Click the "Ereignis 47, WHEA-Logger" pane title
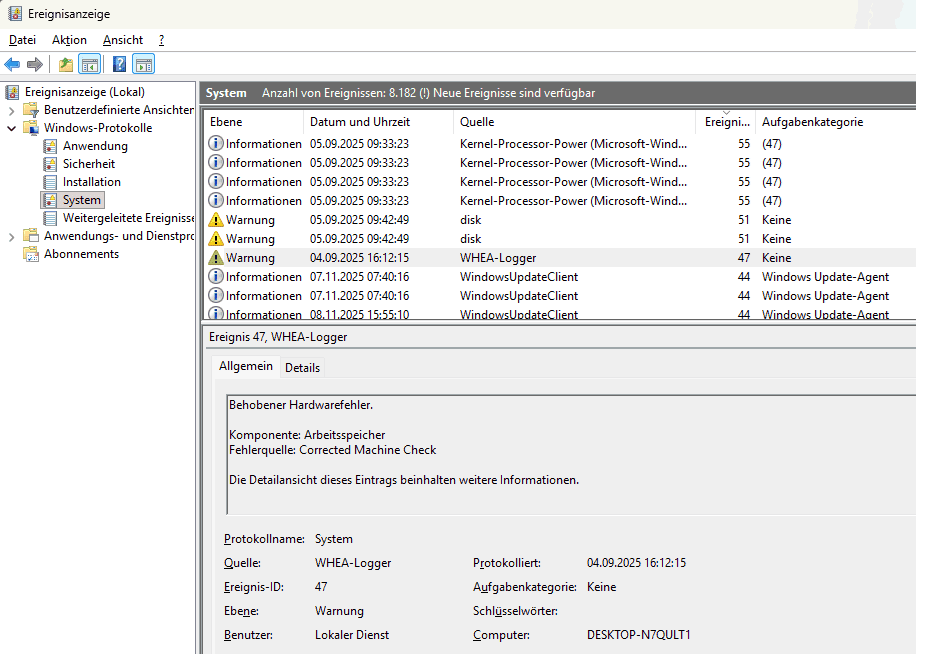Viewport: 926px width, 654px height. pos(278,337)
